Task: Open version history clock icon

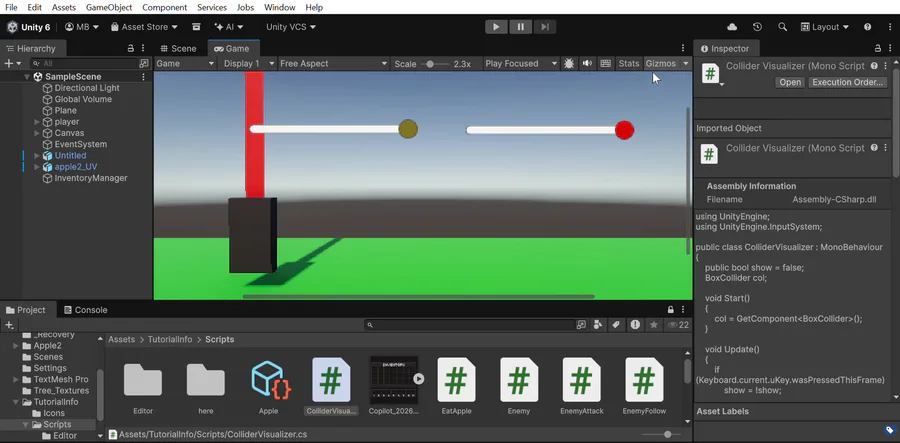Action: [757, 27]
